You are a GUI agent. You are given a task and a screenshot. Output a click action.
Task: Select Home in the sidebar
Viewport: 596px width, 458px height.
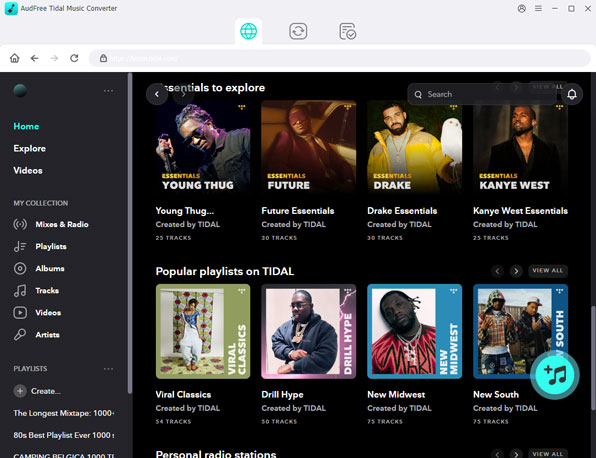26,126
